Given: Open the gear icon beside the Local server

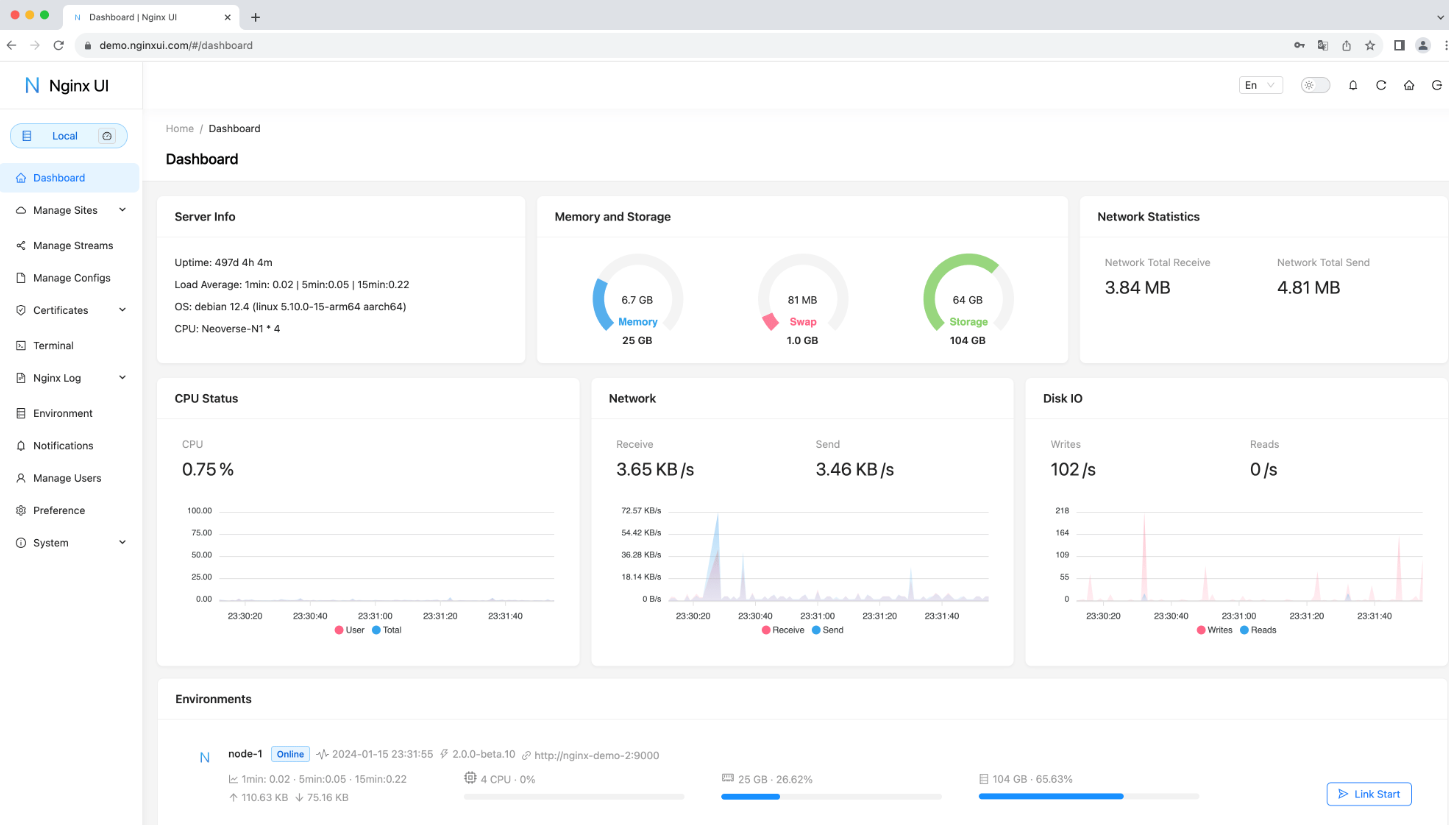Looking at the screenshot, I should pos(109,135).
